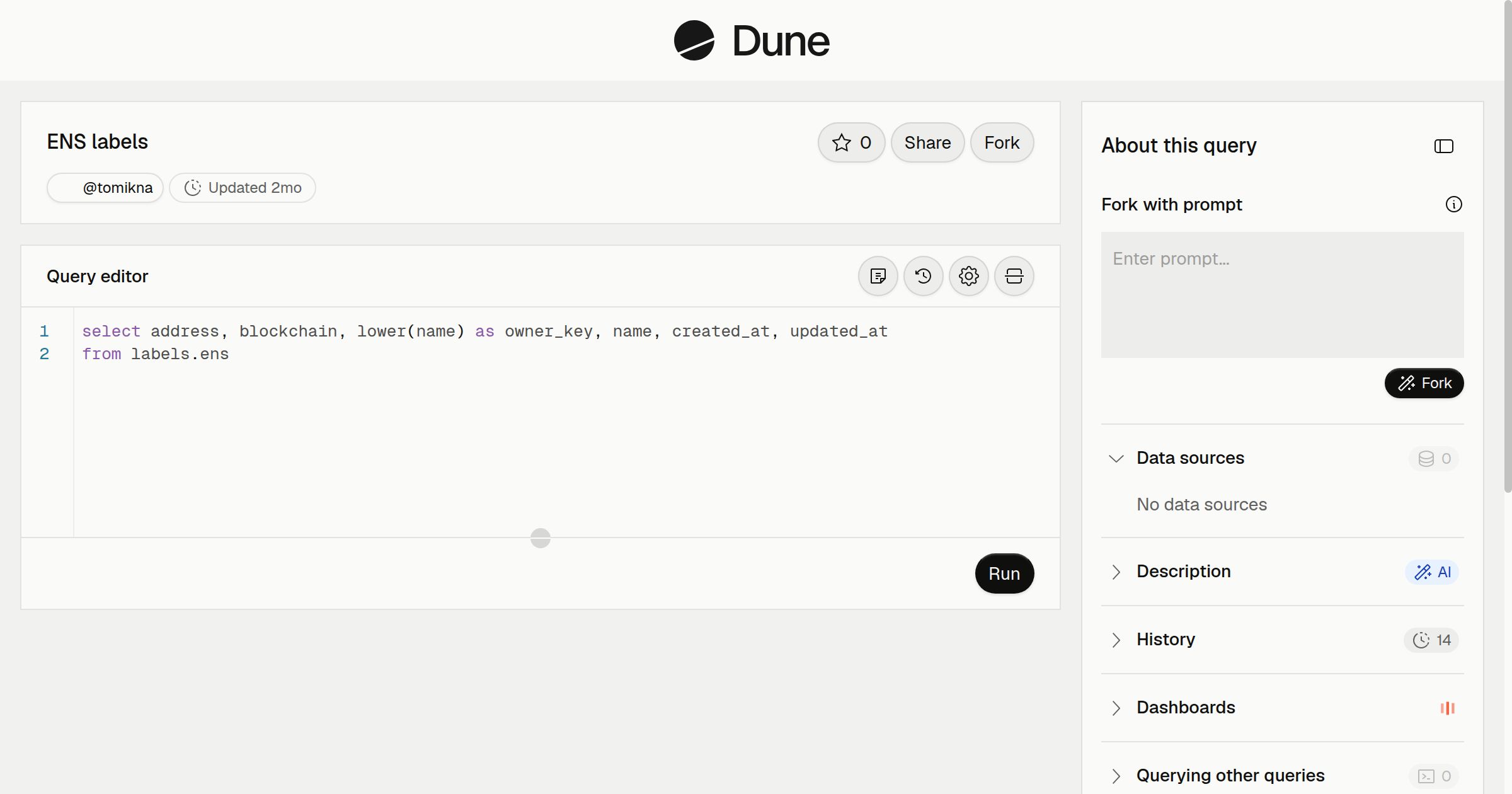Open the @tomikna author profile
This screenshot has width=1512, height=794.
[105, 188]
